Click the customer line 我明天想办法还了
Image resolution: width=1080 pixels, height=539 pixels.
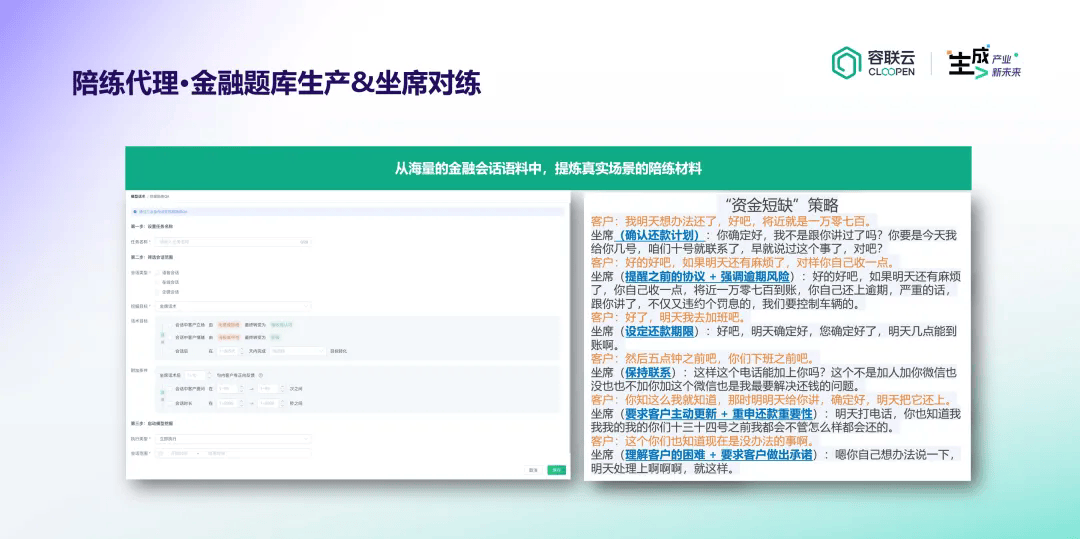click(731, 221)
